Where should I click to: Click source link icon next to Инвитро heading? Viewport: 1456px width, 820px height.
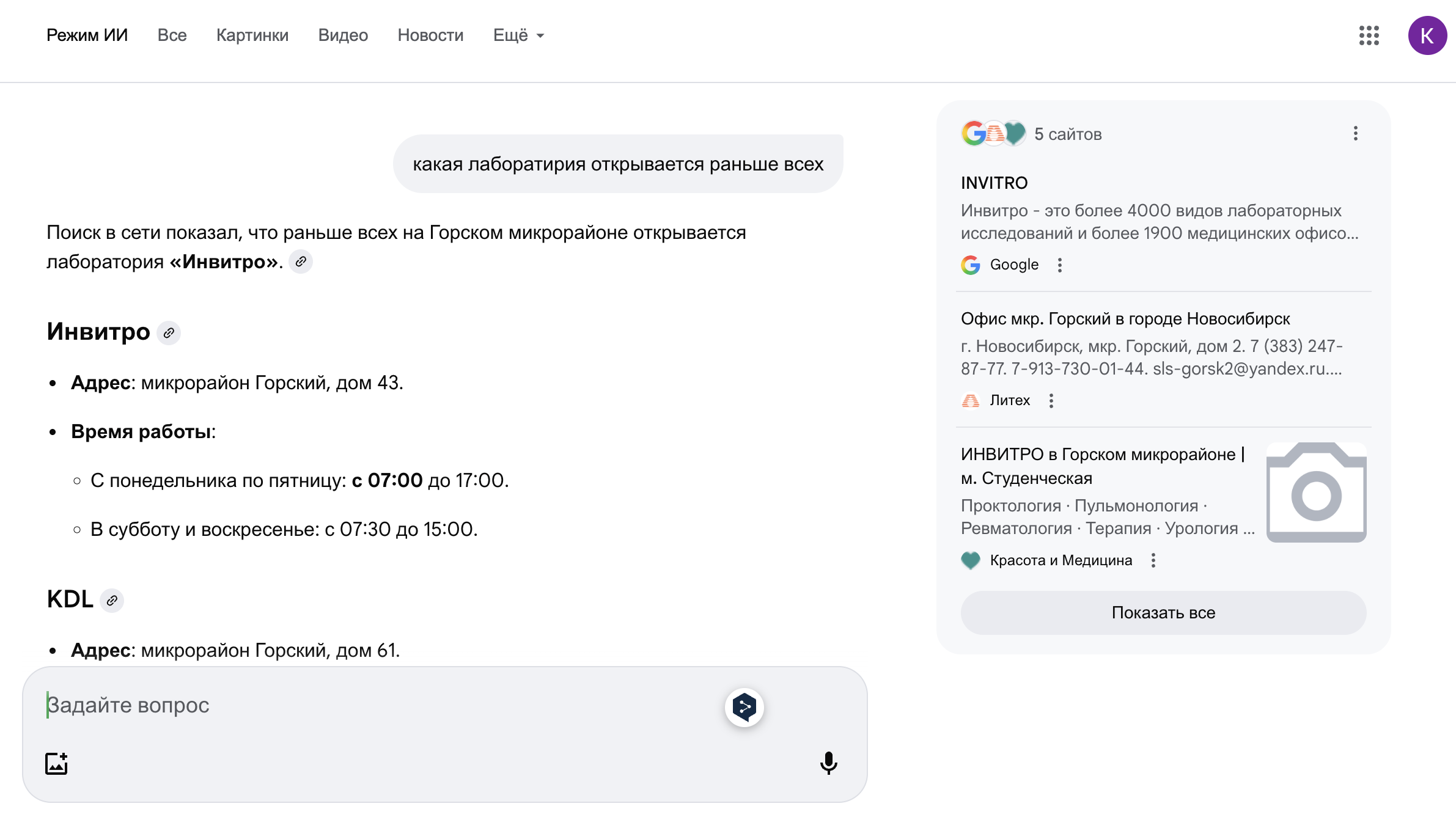pyautogui.click(x=169, y=333)
